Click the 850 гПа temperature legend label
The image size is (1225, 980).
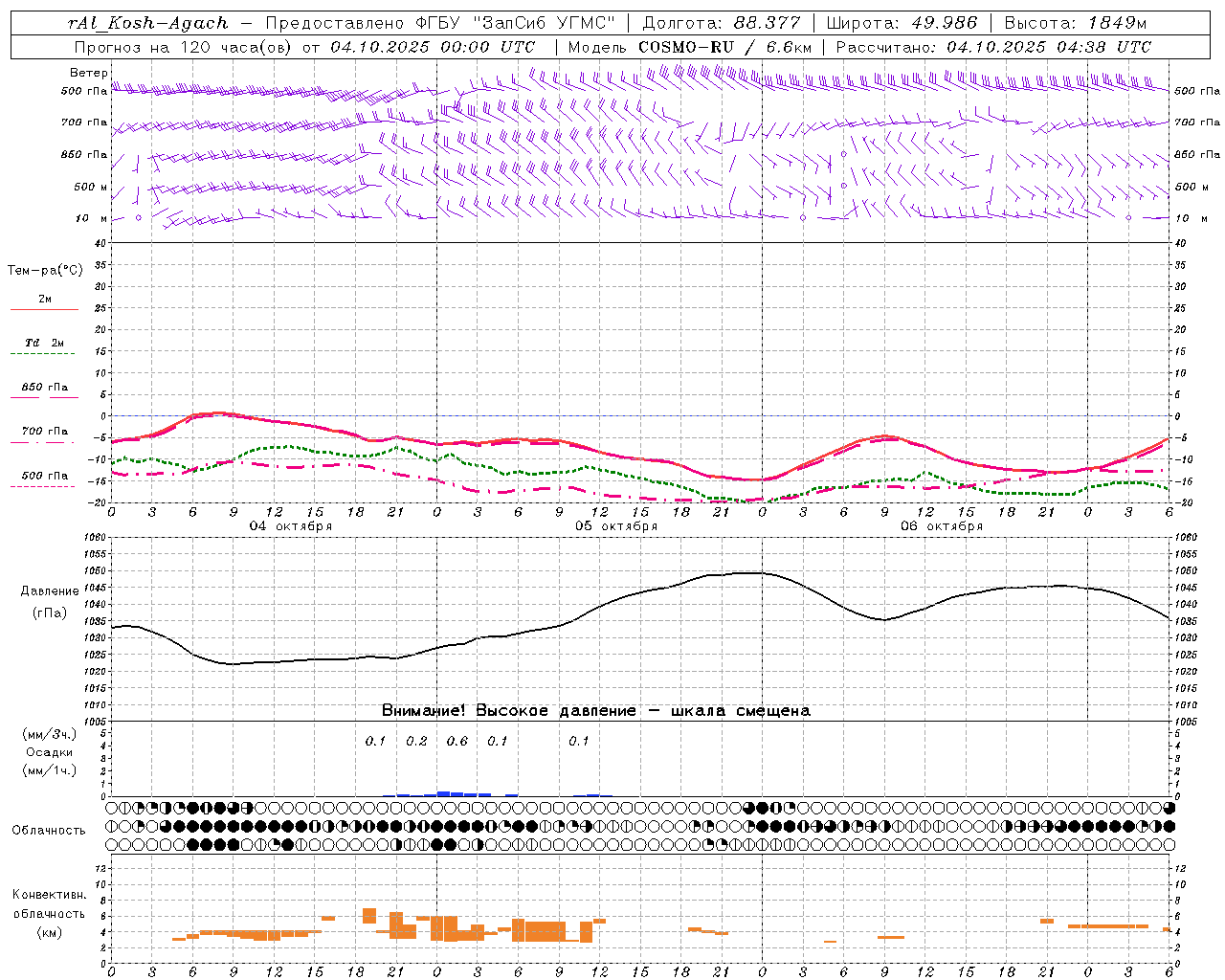[45, 388]
